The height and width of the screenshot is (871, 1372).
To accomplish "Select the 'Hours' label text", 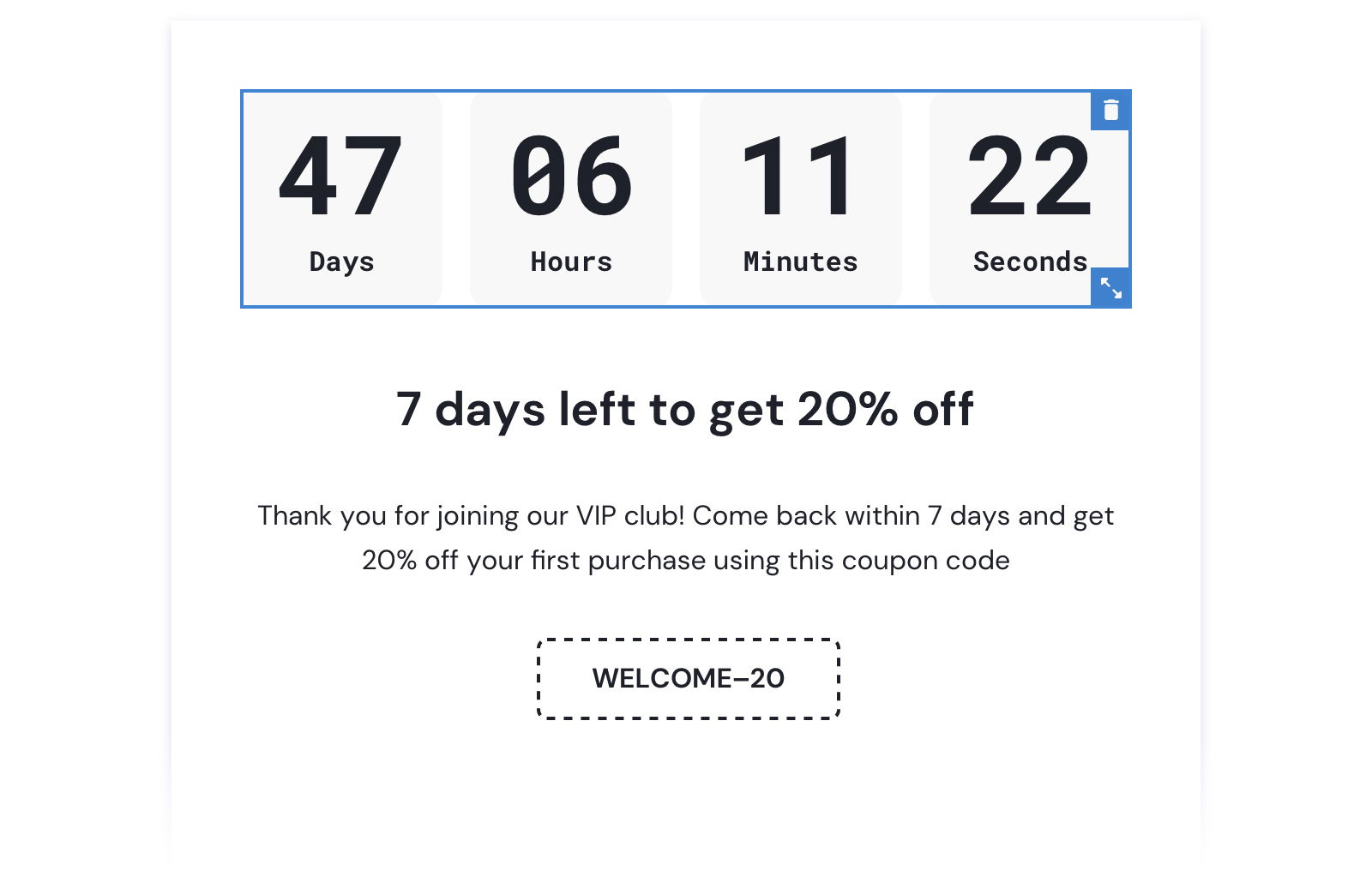I will (570, 262).
